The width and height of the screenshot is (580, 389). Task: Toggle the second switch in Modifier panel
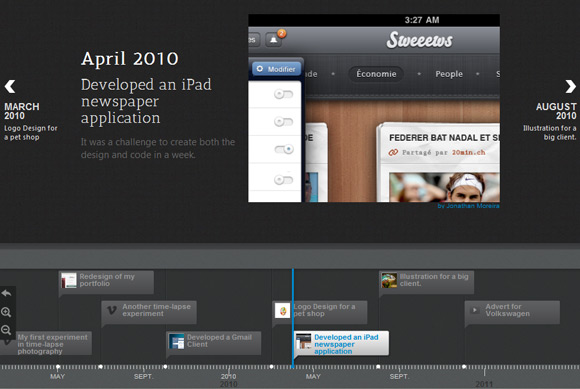pyautogui.click(x=283, y=122)
